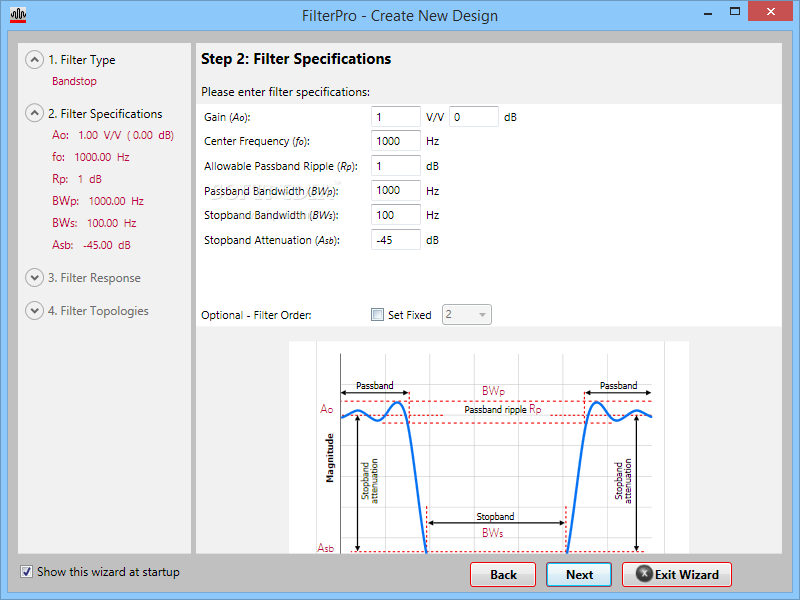Expand the 4. Filter Topologies section
Image resolution: width=800 pixels, height=600 pixels.
pyautogui.click(x=34, y=310)
